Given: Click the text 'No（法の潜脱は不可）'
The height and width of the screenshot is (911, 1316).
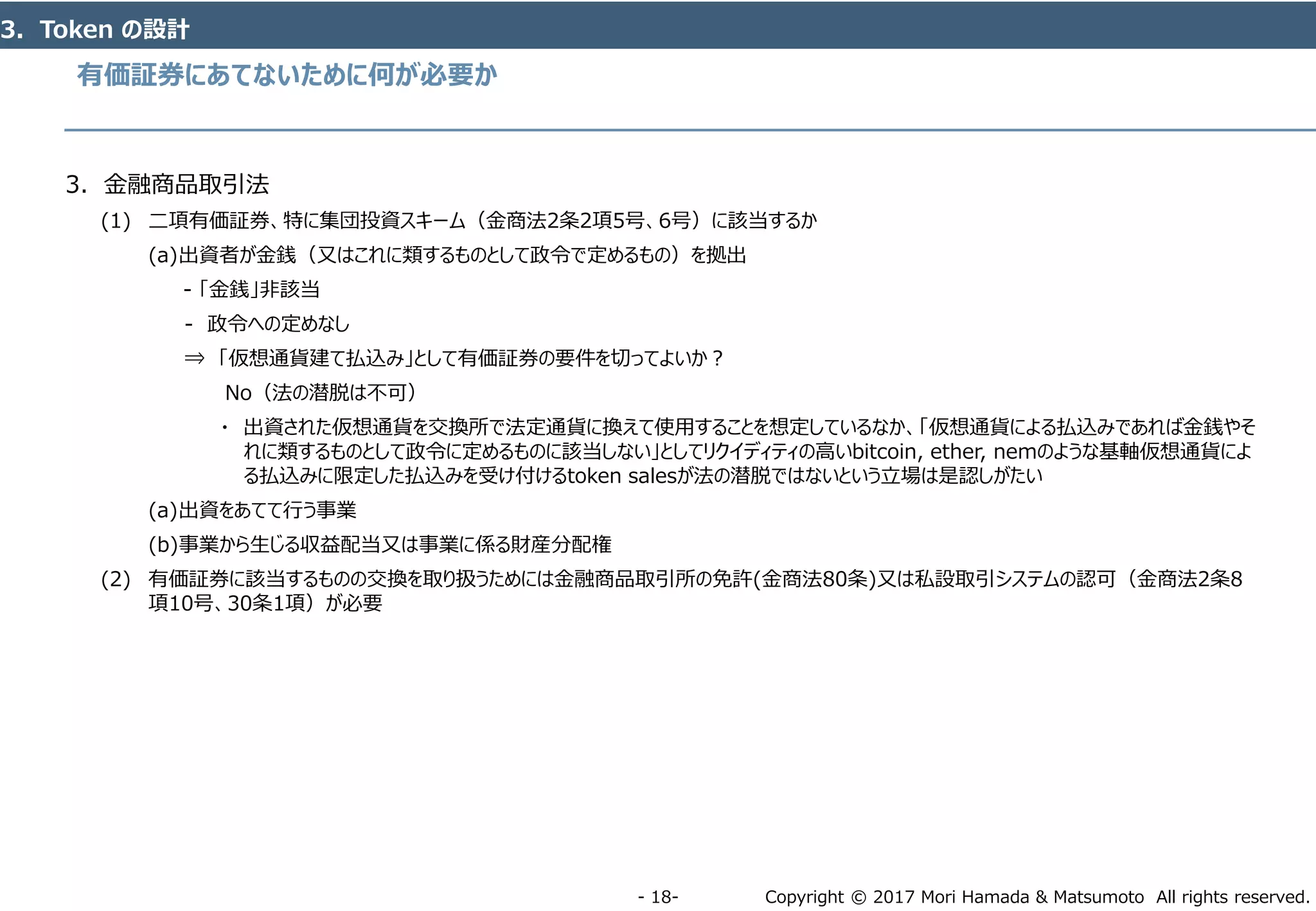Looking at the screenshot, I should tap(321, 393).
